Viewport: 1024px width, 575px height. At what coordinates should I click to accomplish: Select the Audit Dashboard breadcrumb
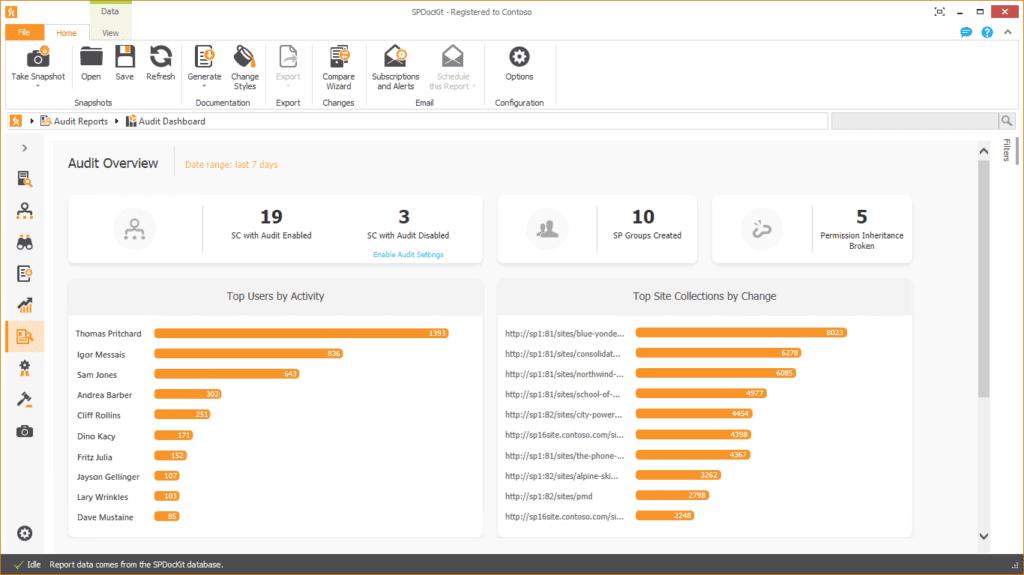[165, 121]
